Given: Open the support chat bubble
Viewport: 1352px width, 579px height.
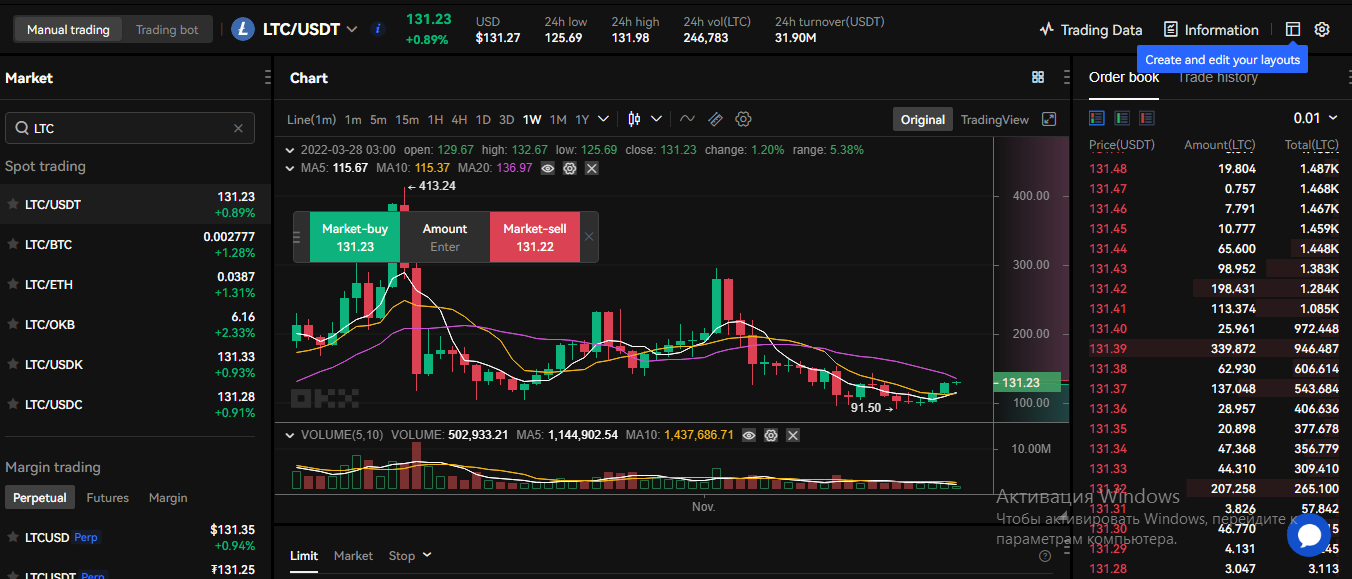Looking at the screenshot, I should coord(1309,535).
